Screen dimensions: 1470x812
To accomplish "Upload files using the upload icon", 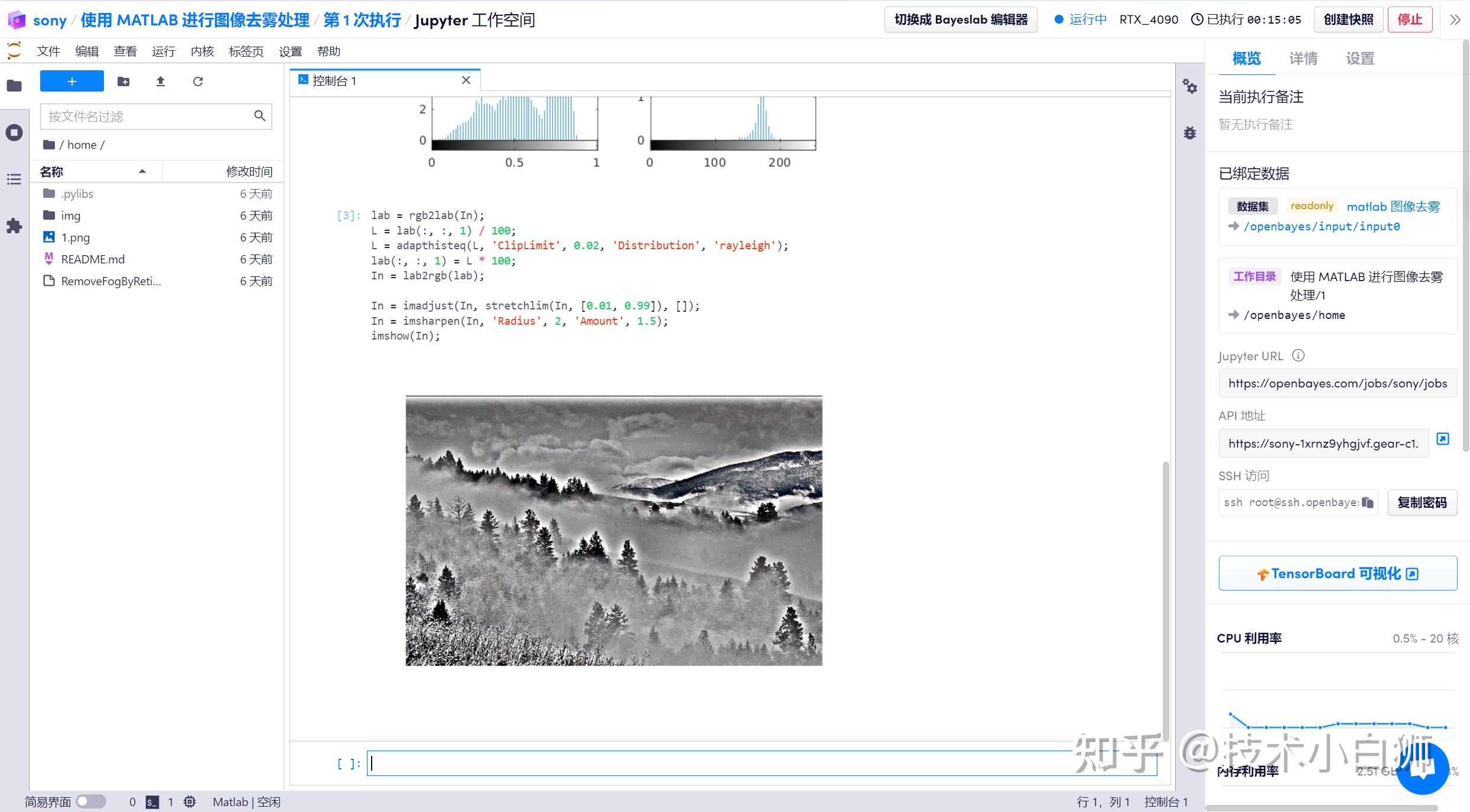I will coord(160,81).
